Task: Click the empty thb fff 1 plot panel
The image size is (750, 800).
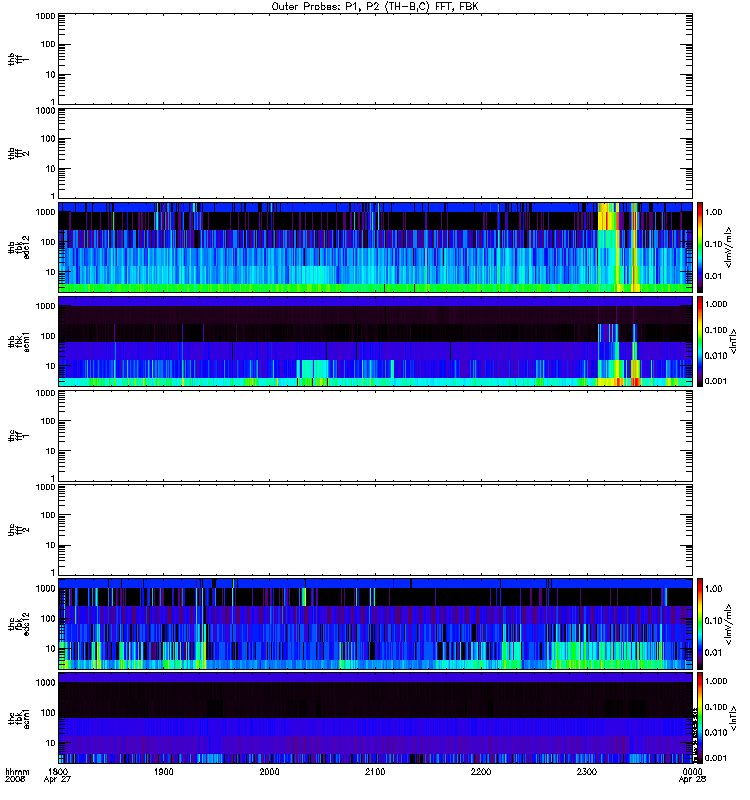Action: 375,60
